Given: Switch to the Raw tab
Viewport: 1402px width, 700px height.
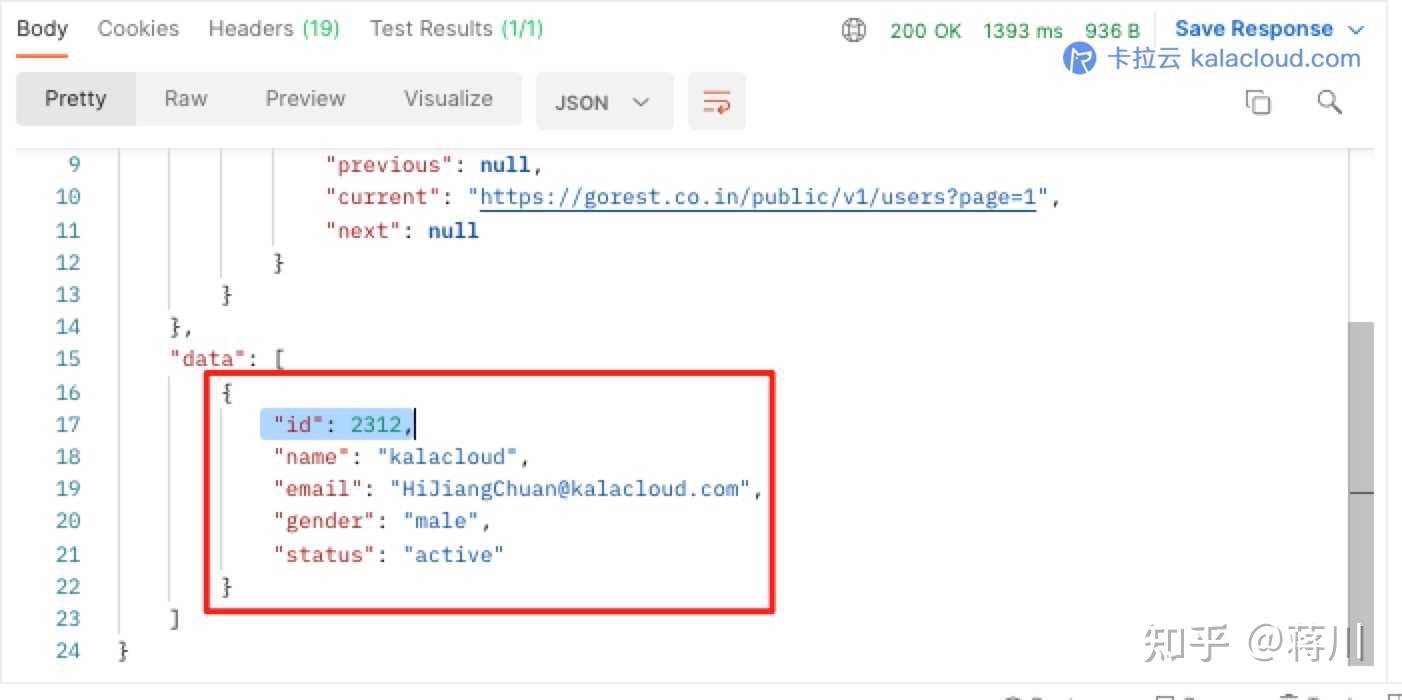Looking at the screenshot, I should click(x=185, y=98).
